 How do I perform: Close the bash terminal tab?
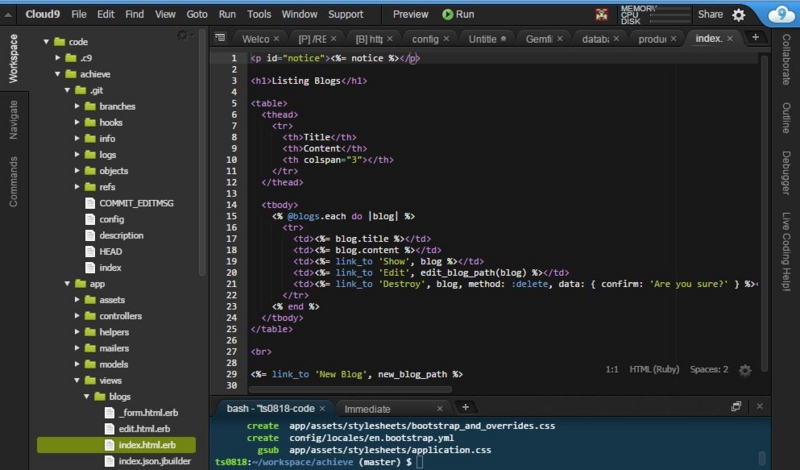coord(322,409)
